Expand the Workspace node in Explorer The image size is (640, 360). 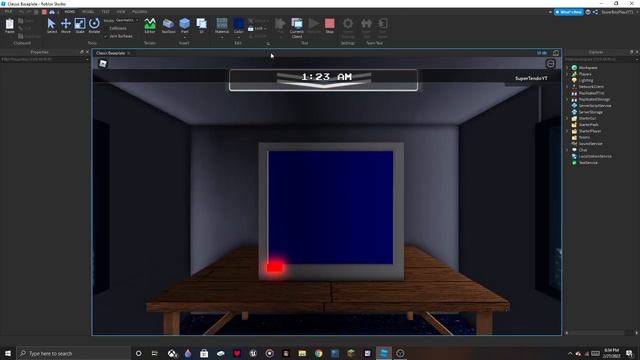pos(567,68)
